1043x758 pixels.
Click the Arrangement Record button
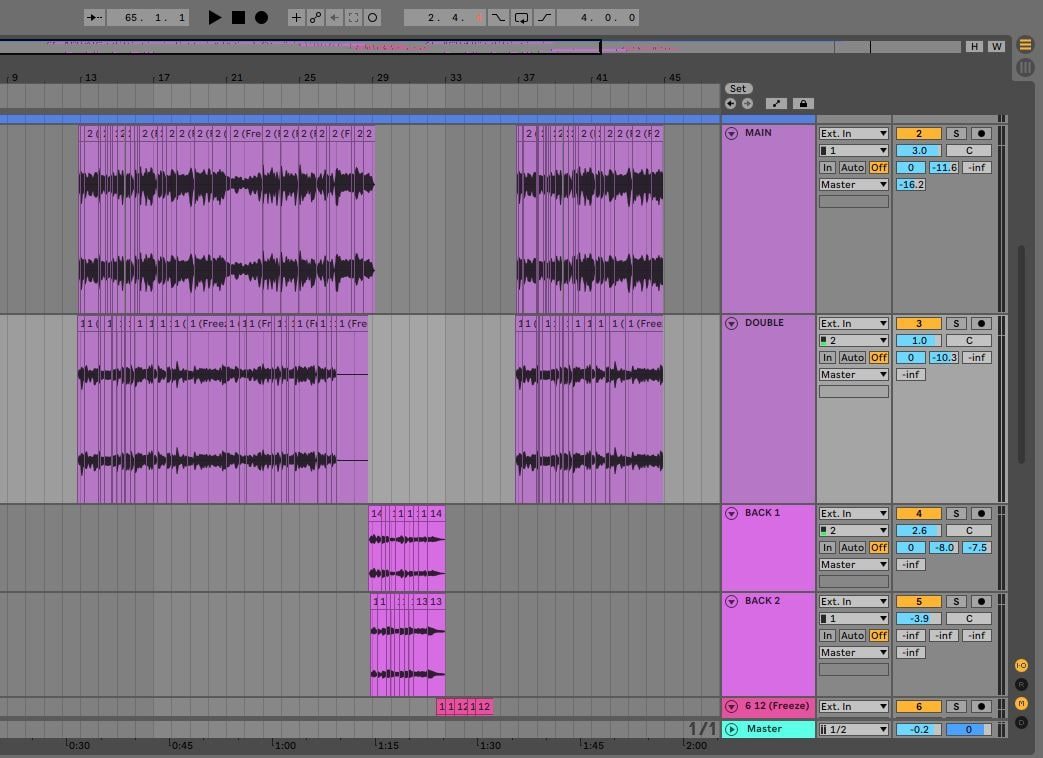tap(261, 17)
